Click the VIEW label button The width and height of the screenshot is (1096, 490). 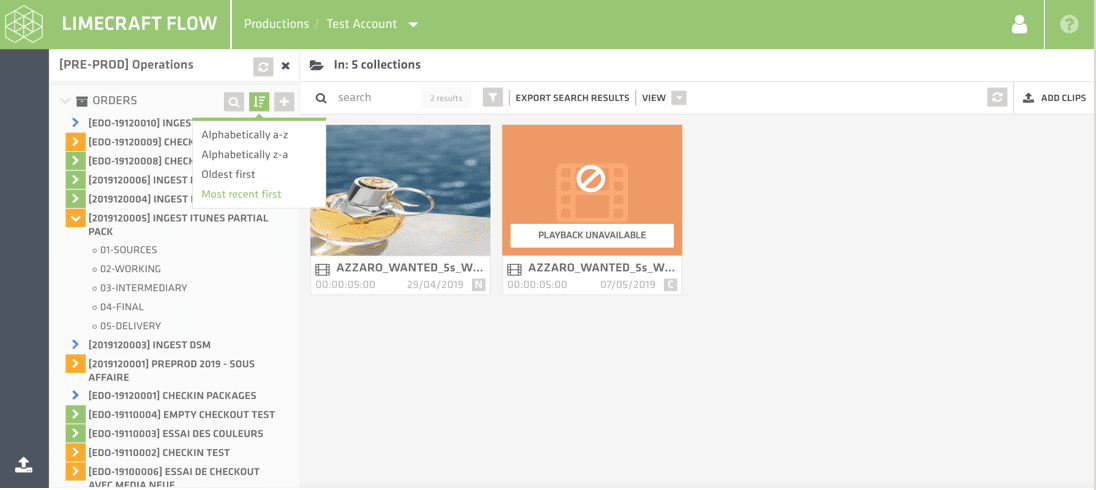tap(654, 98)
